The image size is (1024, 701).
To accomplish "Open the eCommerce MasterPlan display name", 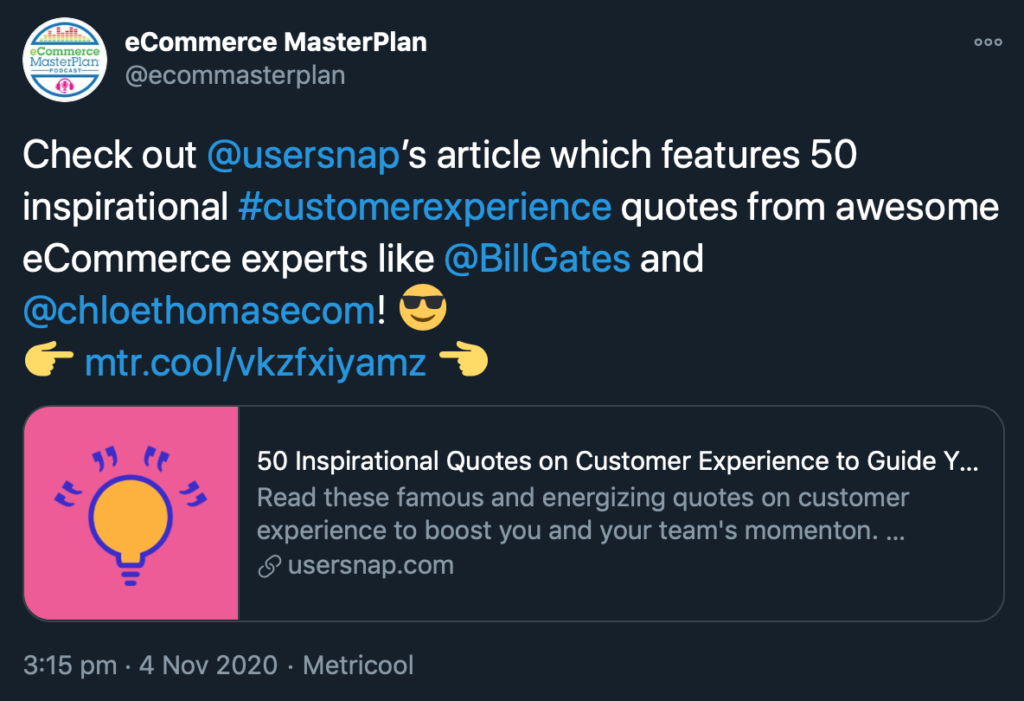I will (x=275, y=43).
